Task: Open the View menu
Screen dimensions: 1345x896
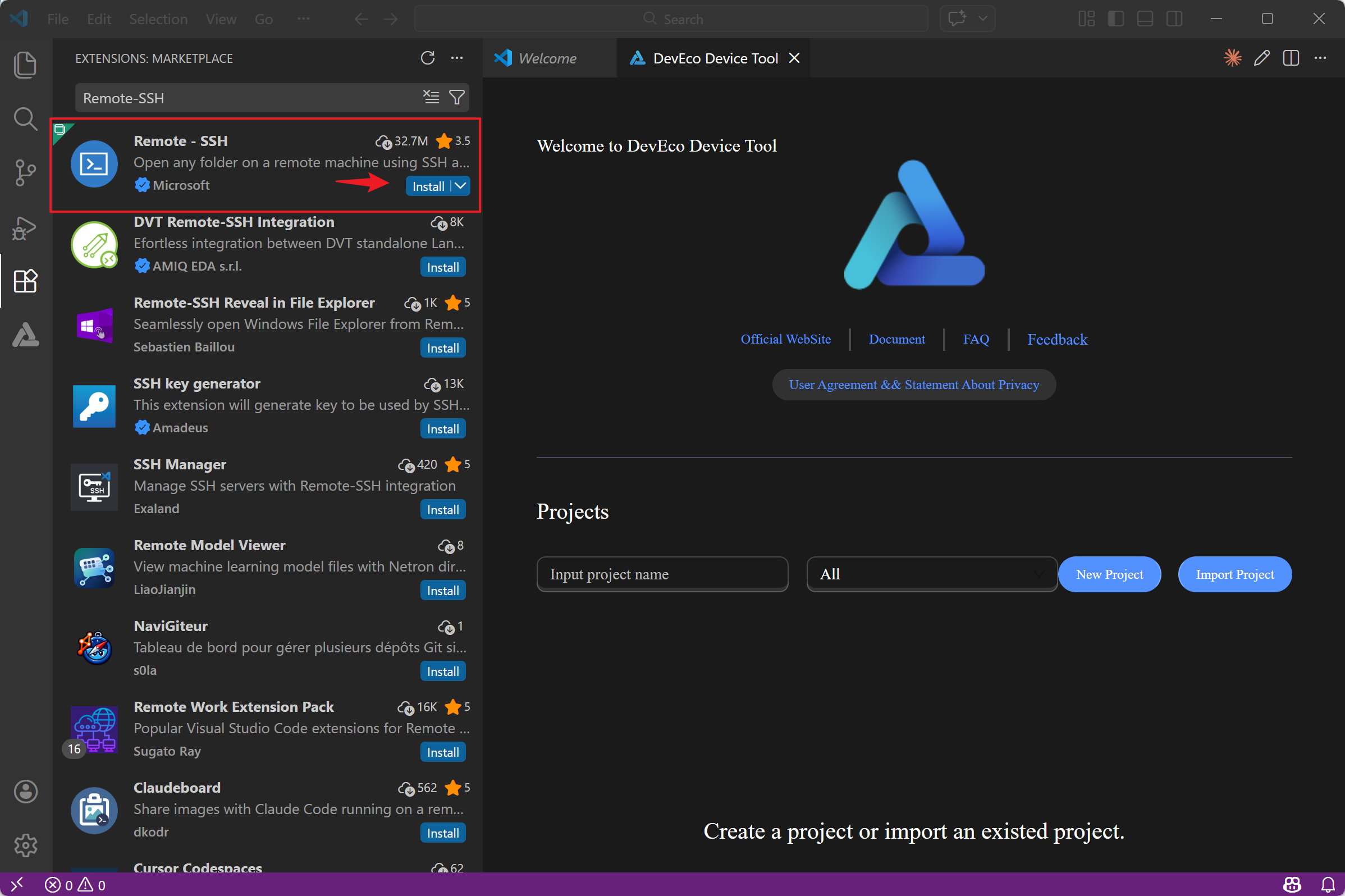Action: [221, 19]
